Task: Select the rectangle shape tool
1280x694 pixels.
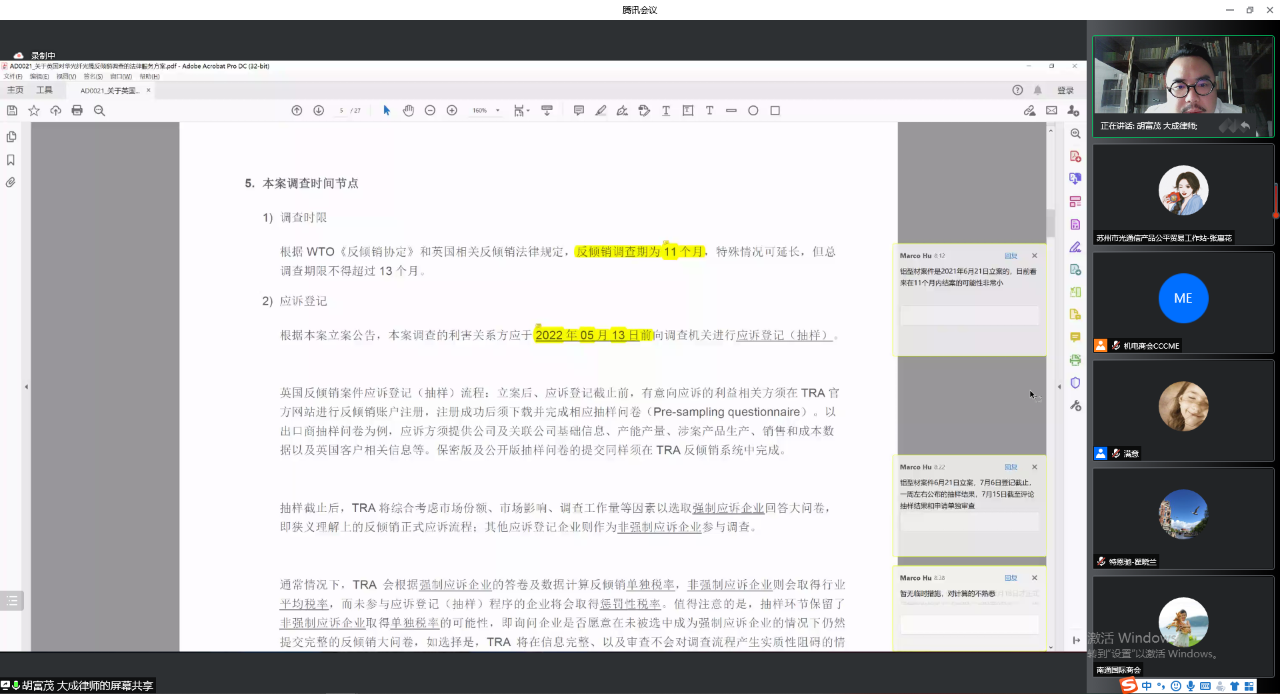Action: [x=775, y=110]
